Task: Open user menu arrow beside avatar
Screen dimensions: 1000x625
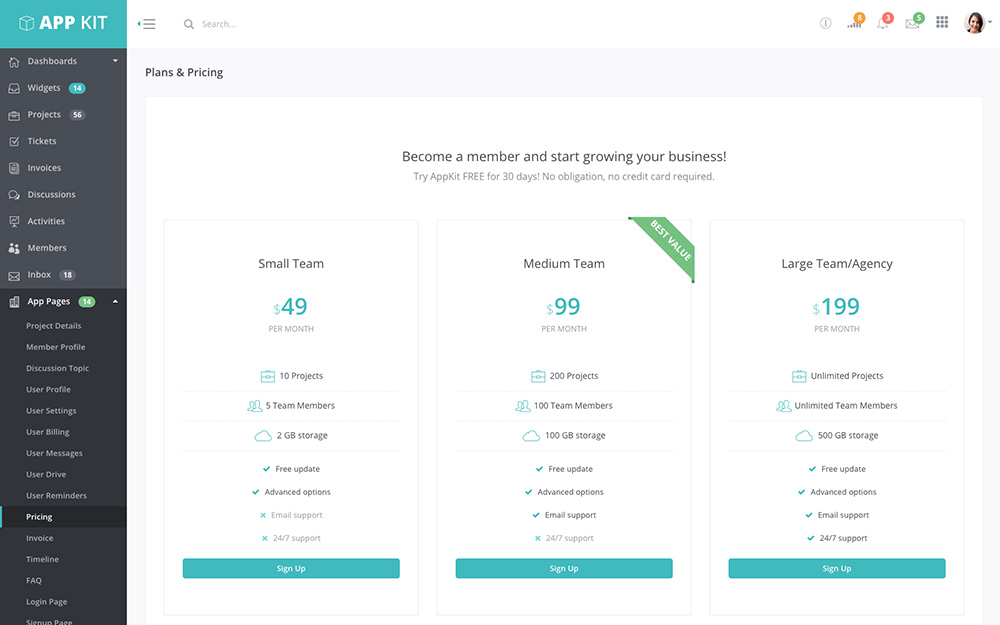Action: tap(990, 22)
